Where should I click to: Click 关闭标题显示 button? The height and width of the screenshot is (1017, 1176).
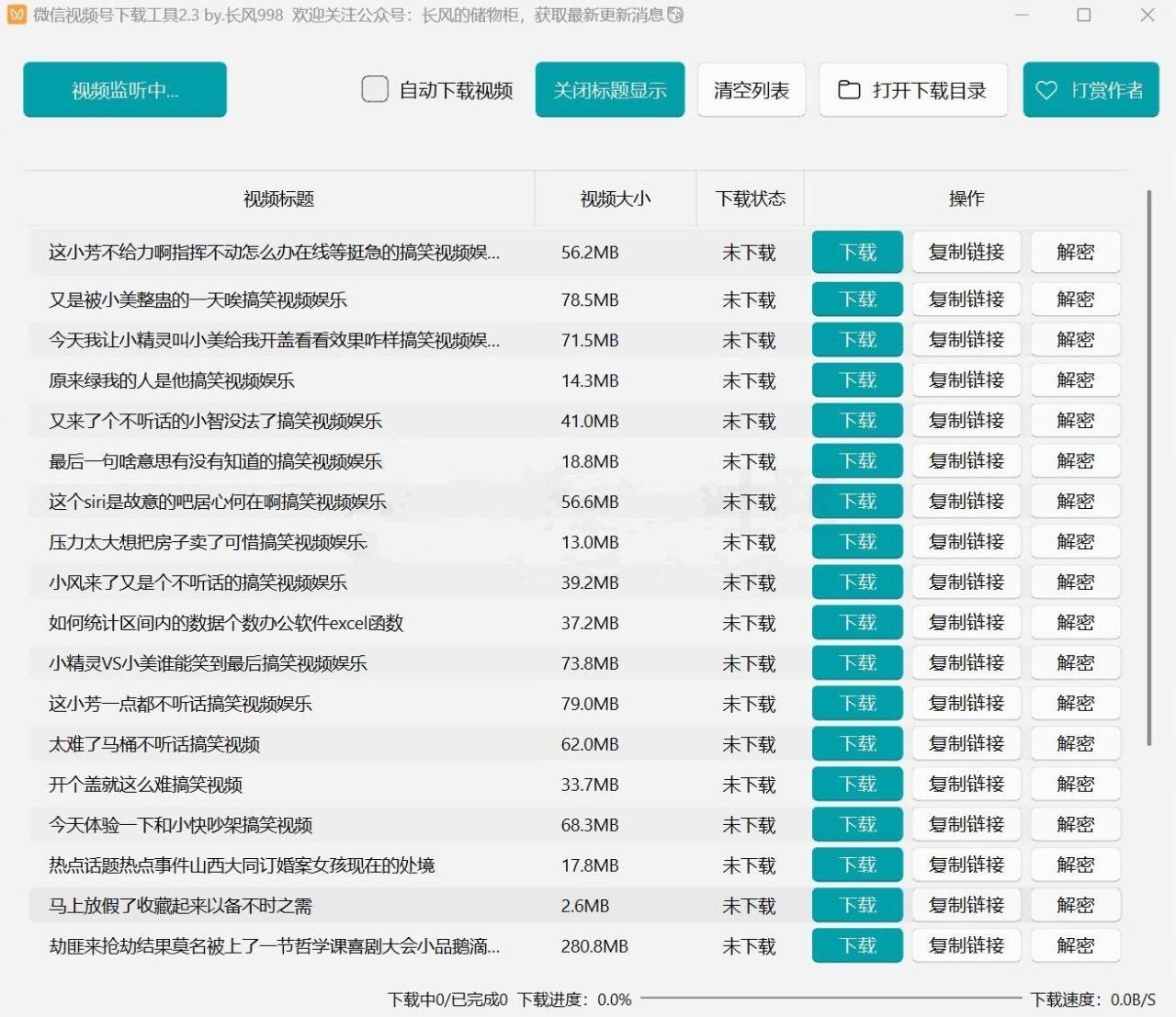610,89
